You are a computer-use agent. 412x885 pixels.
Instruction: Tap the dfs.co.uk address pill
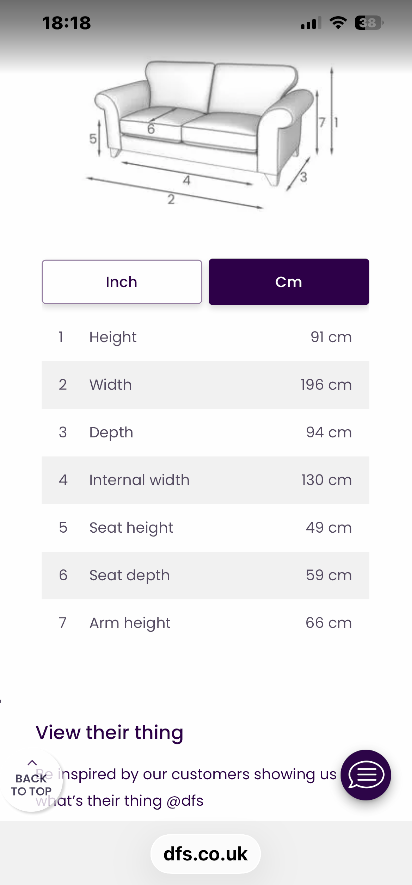[x=205, y=854]
